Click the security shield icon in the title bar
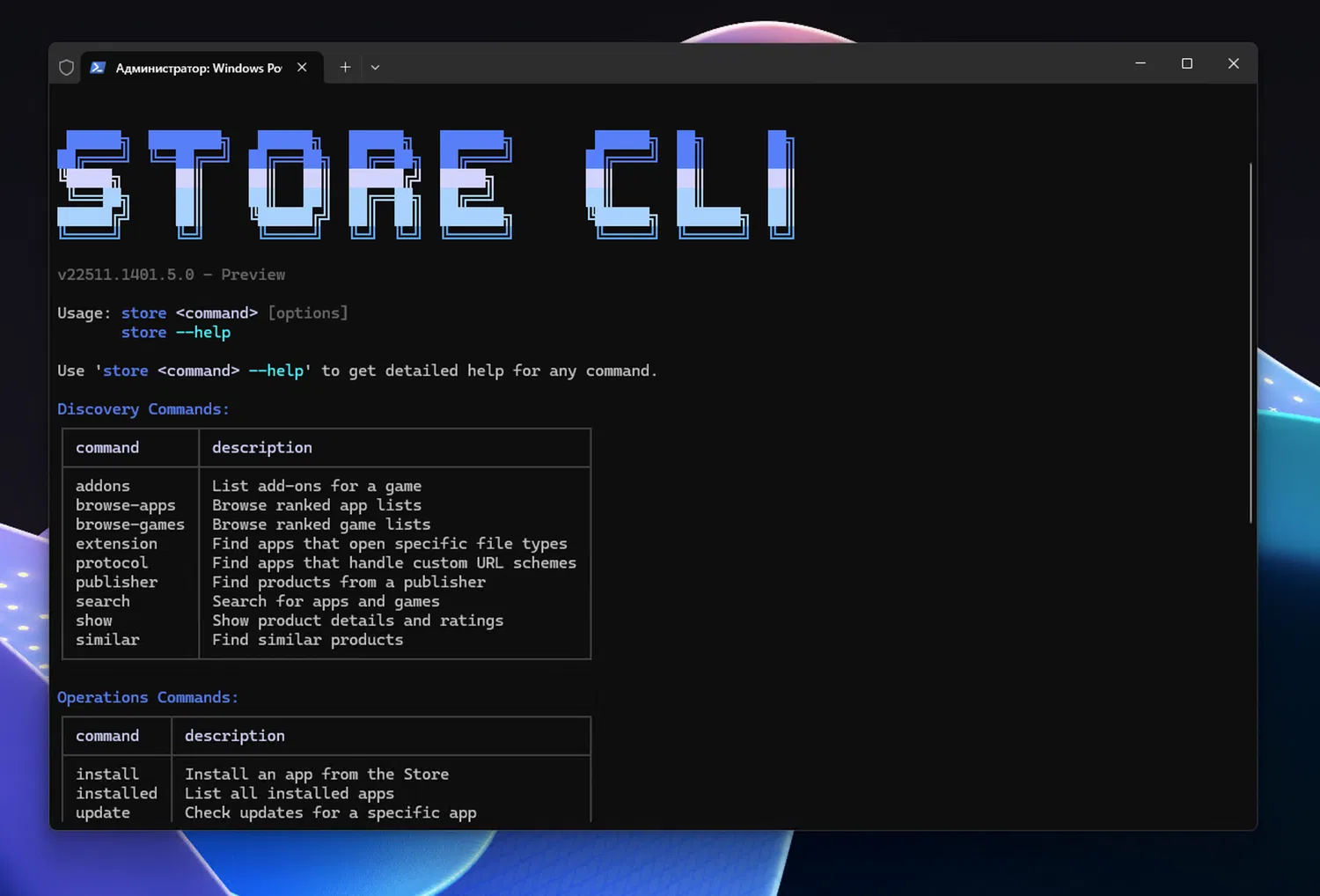 (66, 67)
